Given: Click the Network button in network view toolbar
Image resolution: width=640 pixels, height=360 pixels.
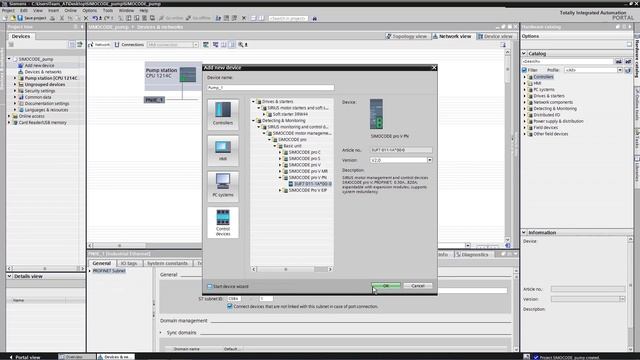Looking at the screenshot, I should [100, 44].
